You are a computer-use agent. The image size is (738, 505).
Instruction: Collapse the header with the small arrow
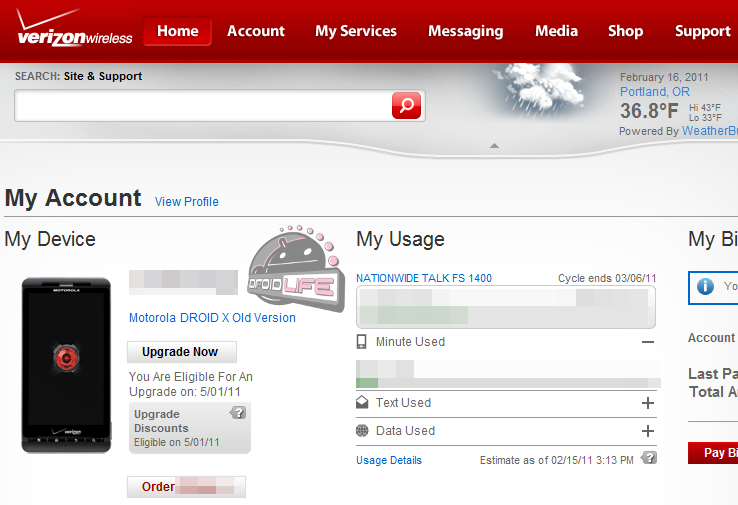point(492,146)
